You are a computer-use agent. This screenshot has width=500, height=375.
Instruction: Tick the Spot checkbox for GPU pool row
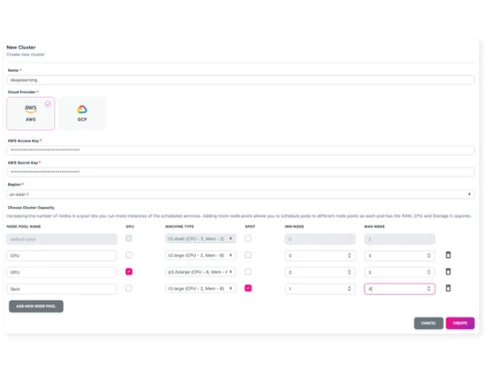(248, 272)
